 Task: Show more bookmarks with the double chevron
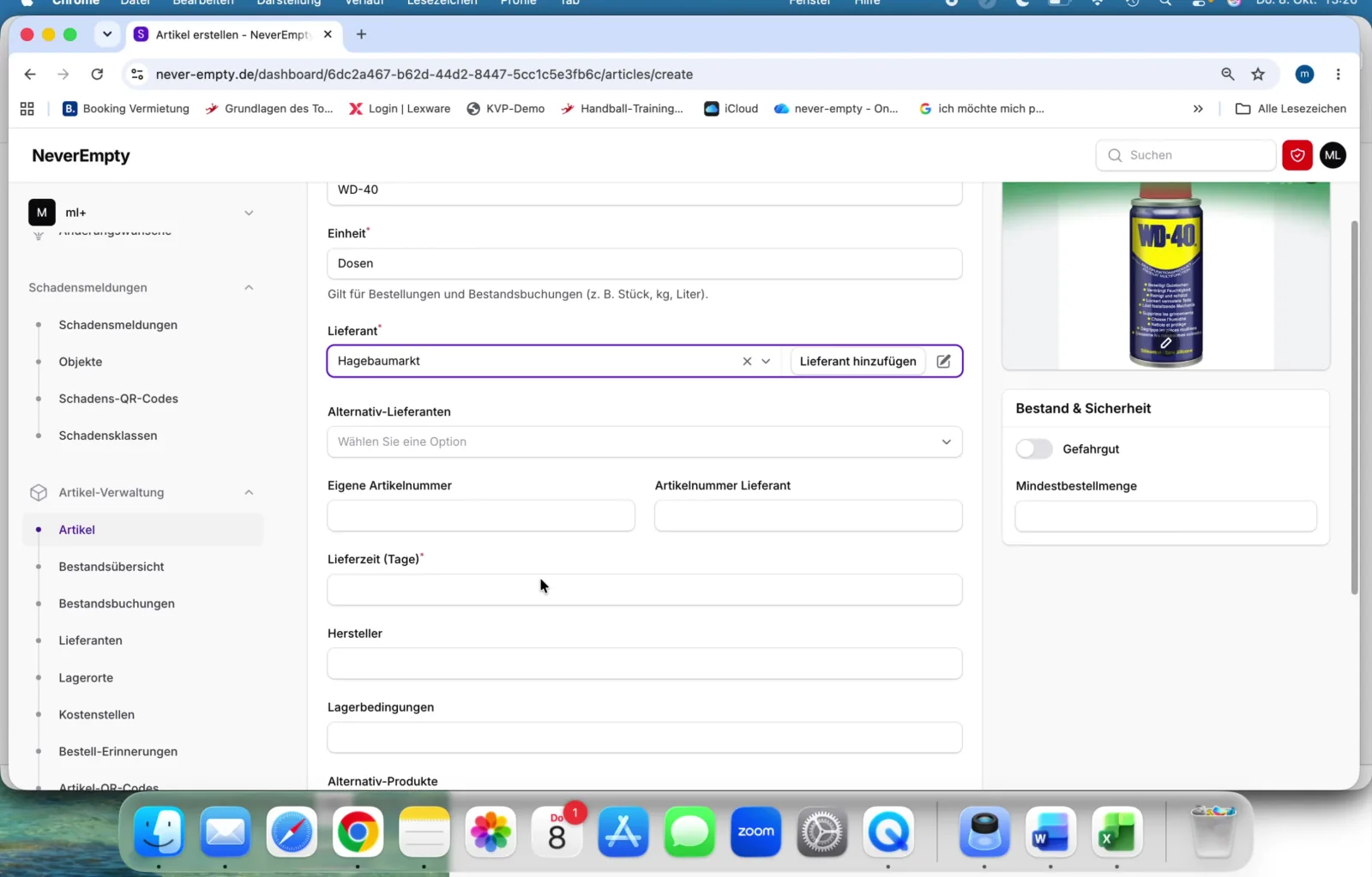tap(1198, 109)
